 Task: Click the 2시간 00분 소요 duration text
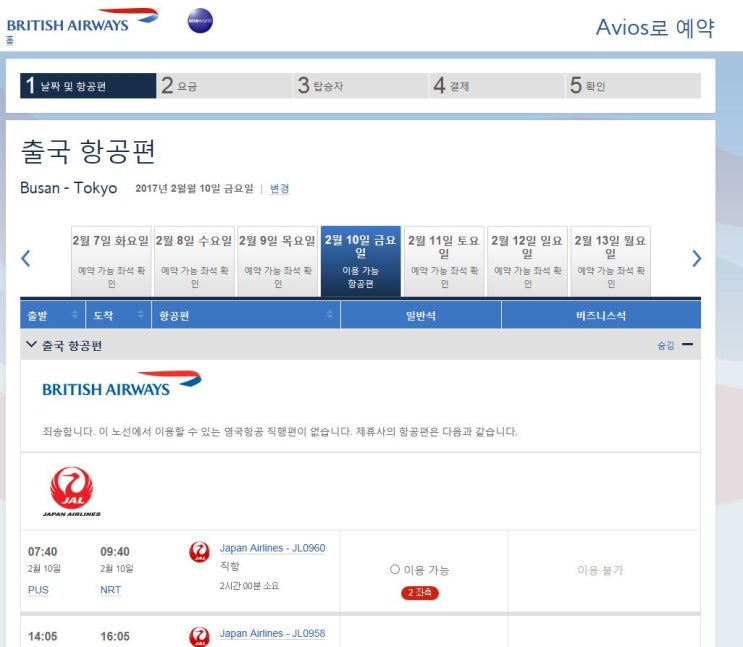[249, 586]
